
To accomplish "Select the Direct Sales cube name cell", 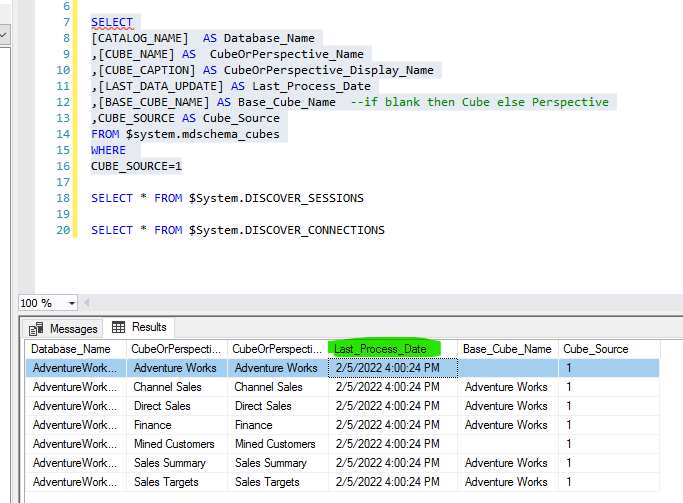I will (x=177, y=406).
